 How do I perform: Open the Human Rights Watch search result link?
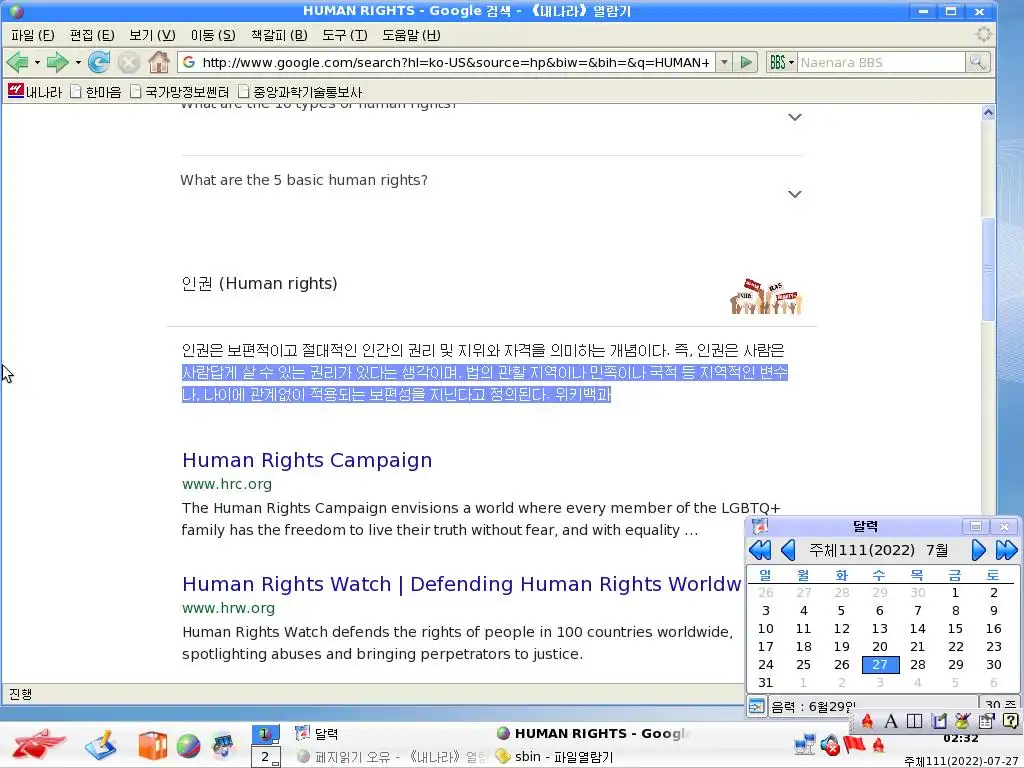[x=462, y=584]
